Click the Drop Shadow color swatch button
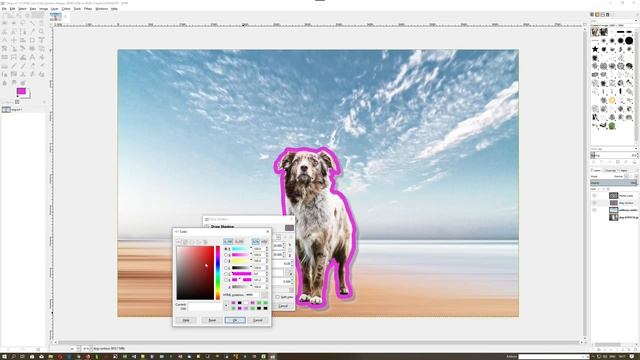 pos(289,227)
